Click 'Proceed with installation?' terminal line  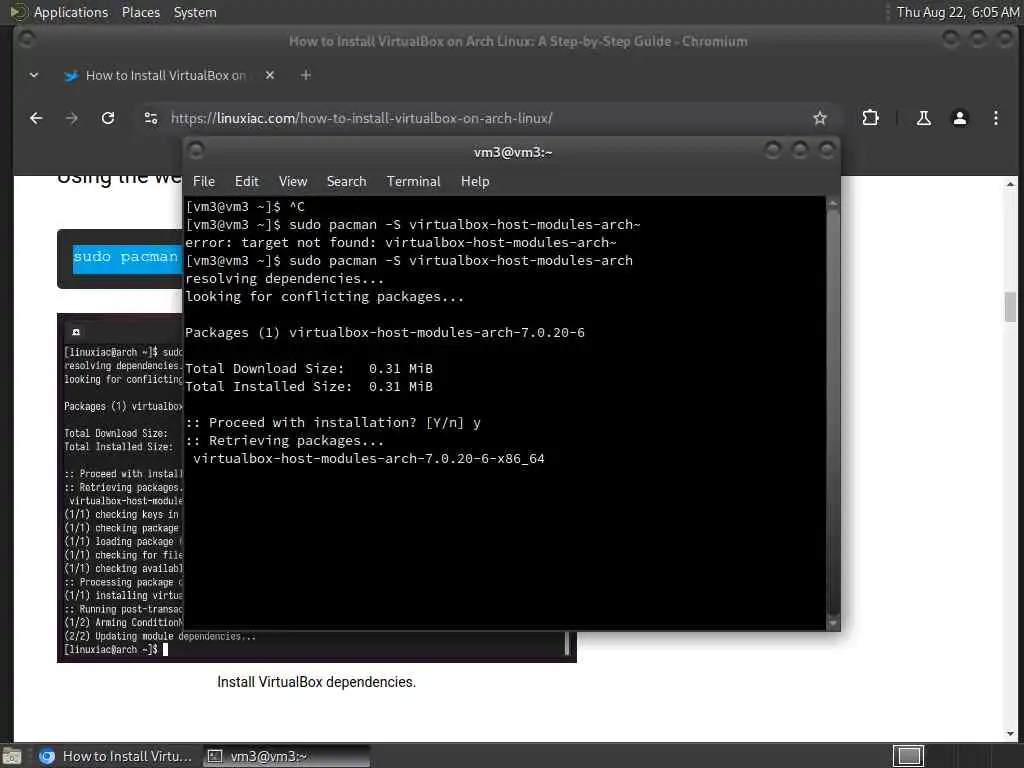333,423
